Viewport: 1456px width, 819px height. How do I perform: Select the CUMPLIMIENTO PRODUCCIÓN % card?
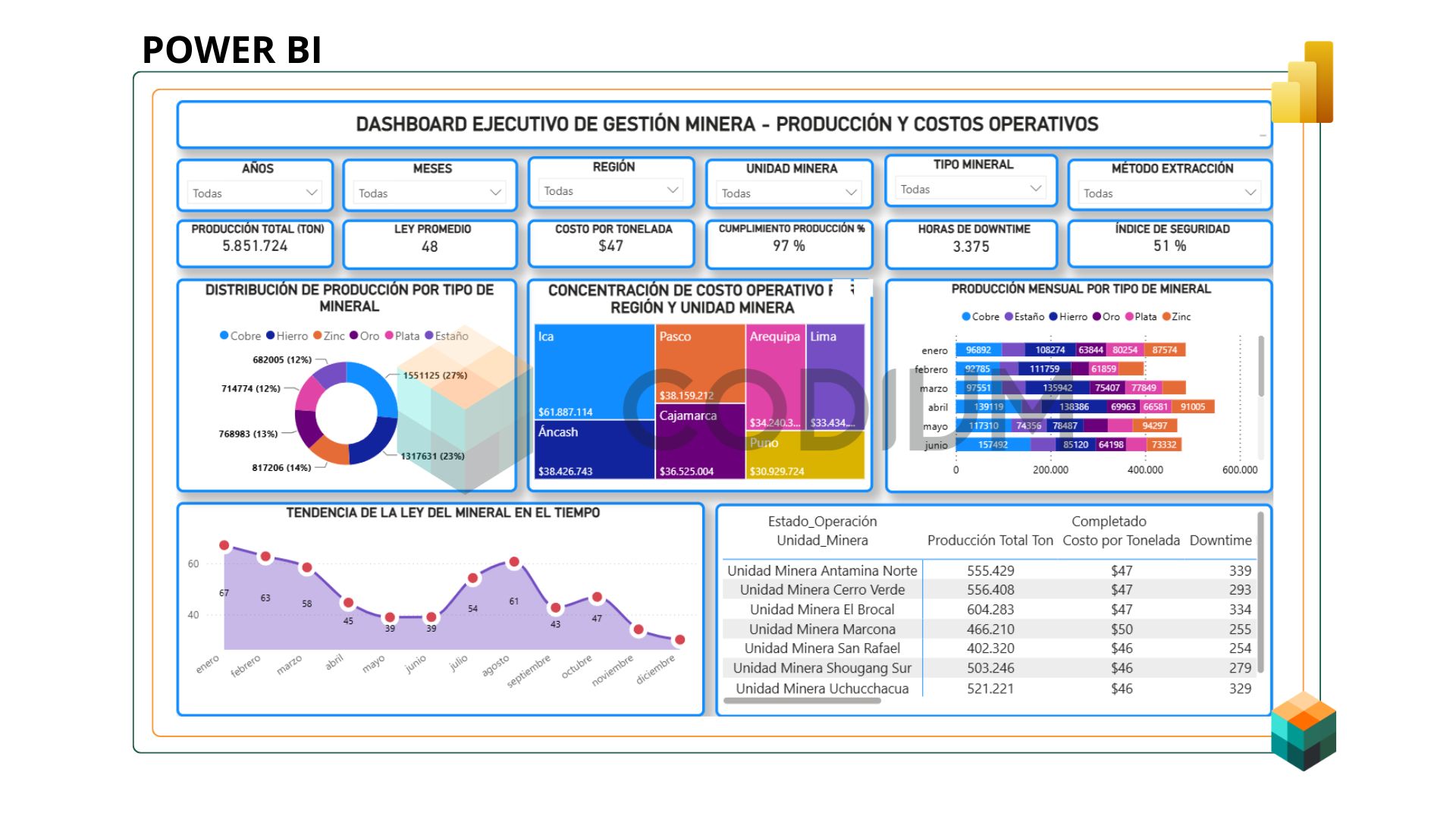(x=789, y=243)
